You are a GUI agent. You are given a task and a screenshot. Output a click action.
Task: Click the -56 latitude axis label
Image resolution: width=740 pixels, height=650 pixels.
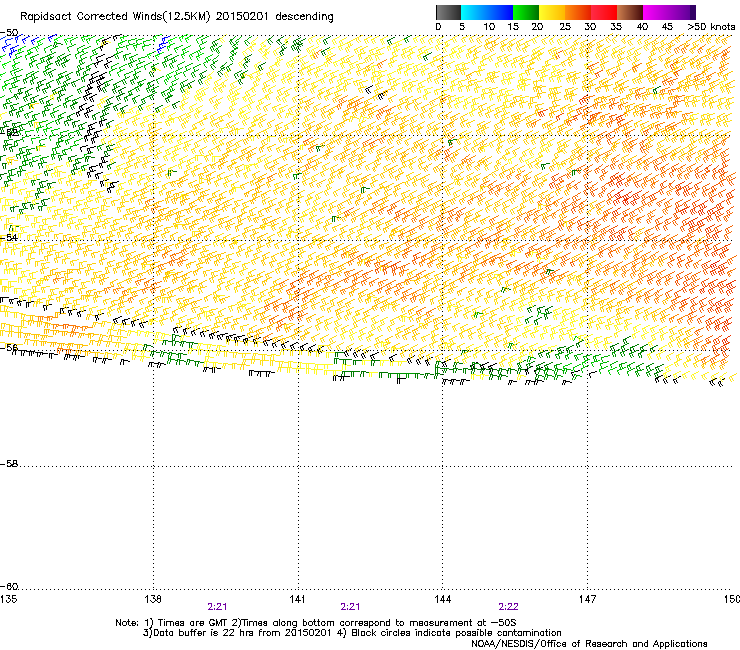9,348
